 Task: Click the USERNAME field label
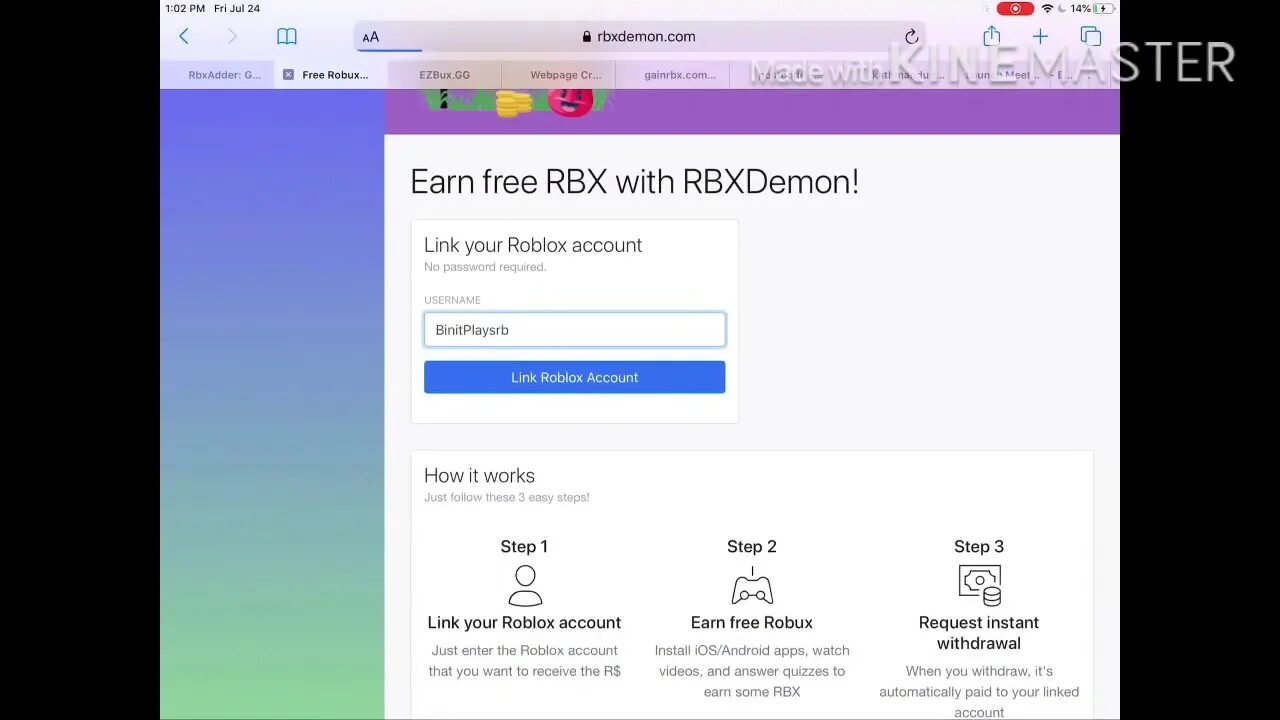(452, 300)
